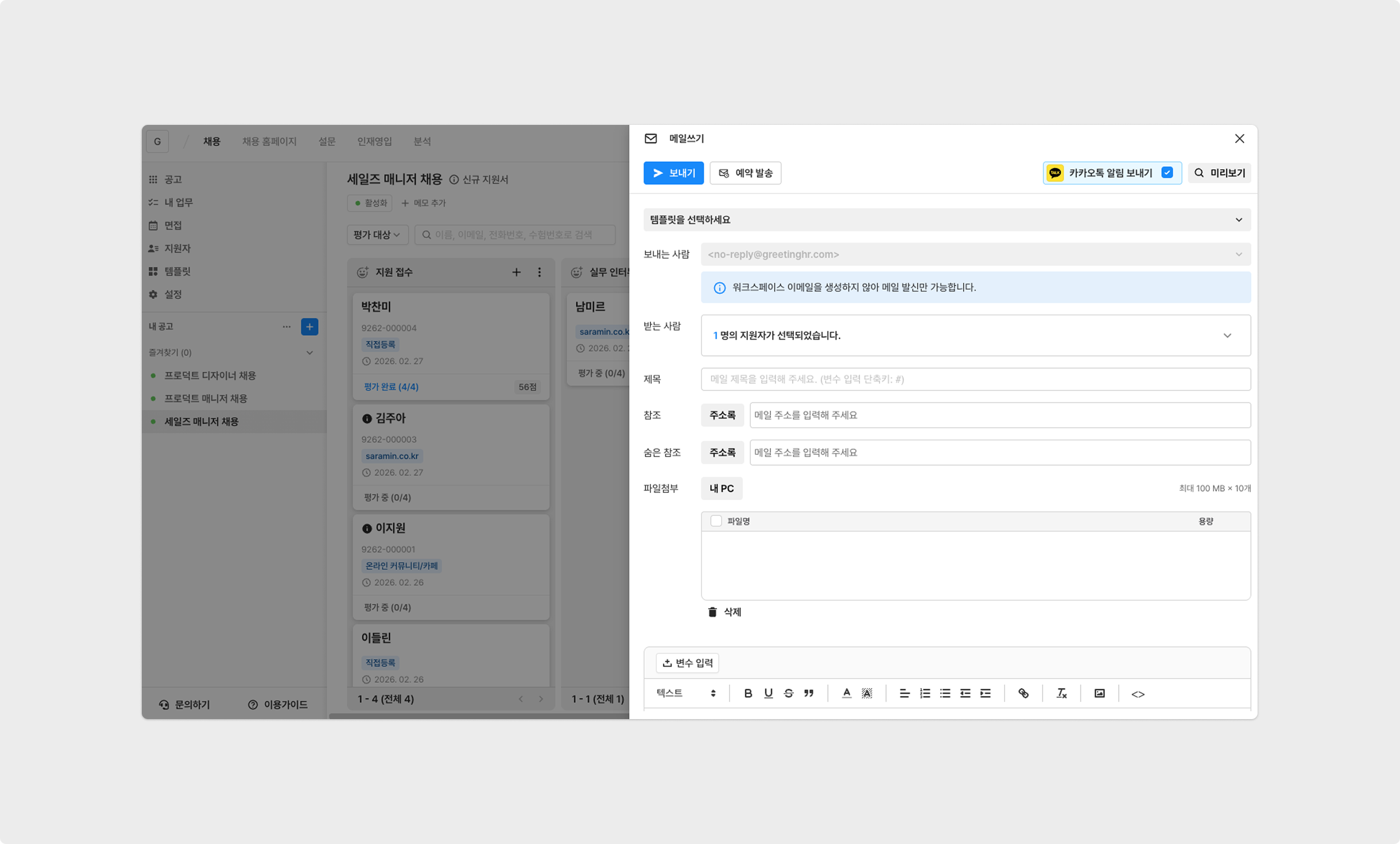Increase indent in the mail editor
Image resolution: width=1400 pixels, height=844 pixels.
[x=985, y=693]
